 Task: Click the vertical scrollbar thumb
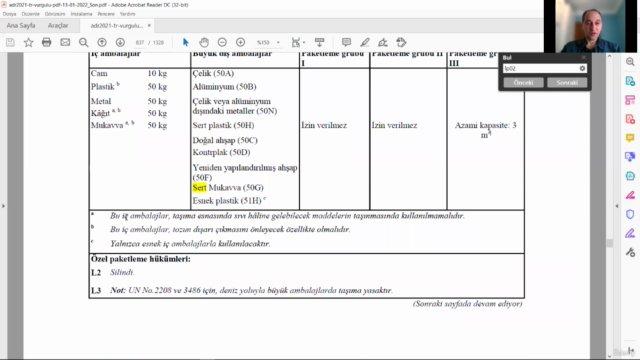pos(609,243)
